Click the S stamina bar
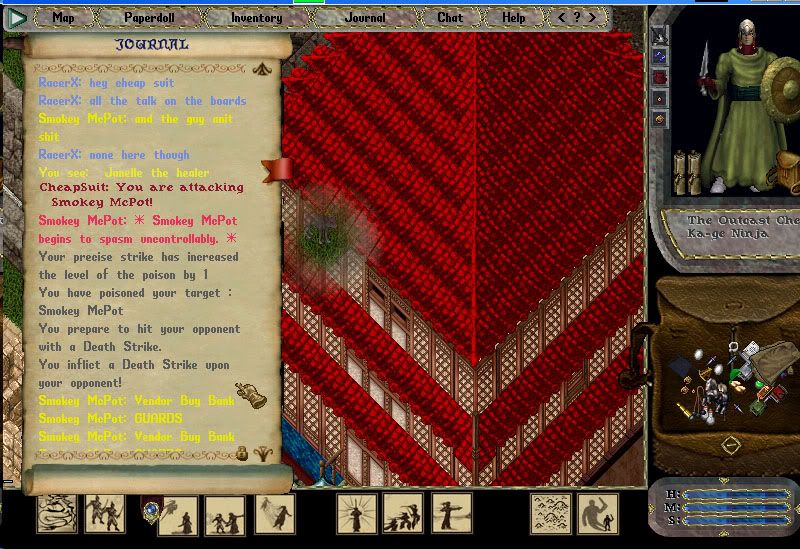The height and width of the screenshot is (549, 800). pyautogui.click(x=736, y=521)
